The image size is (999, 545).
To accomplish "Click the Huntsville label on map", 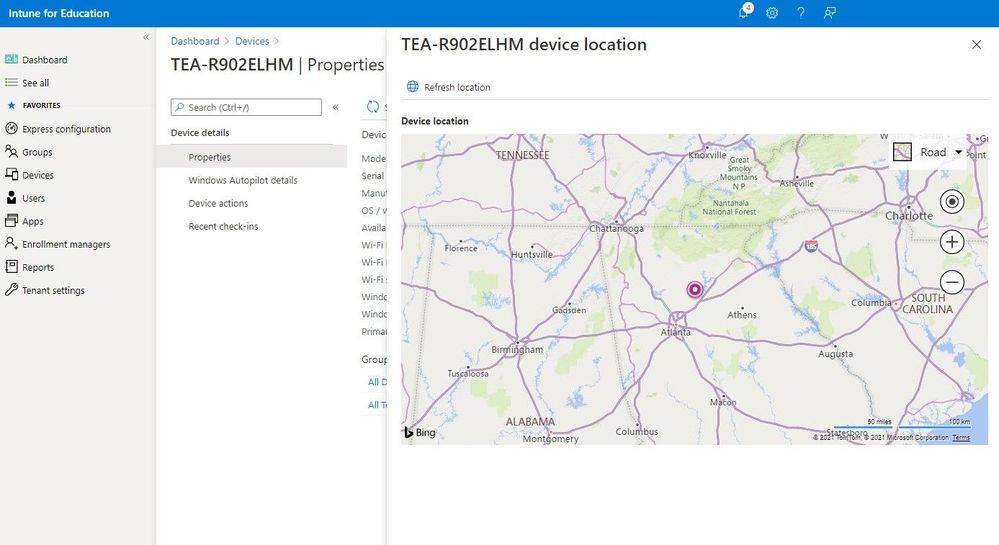I will click(x=532, y=254).
